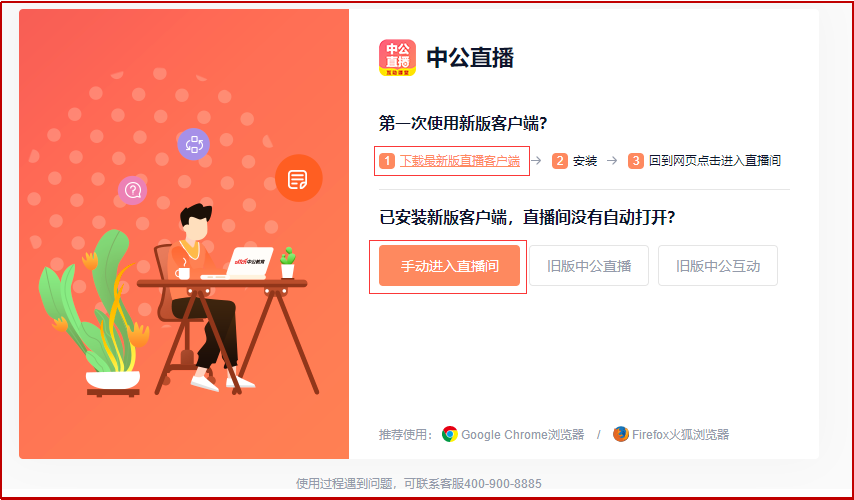This screenshot has height=500, width=854.
Task: Click the Google Chrome浏览器 text link
Action: [523, 434]
